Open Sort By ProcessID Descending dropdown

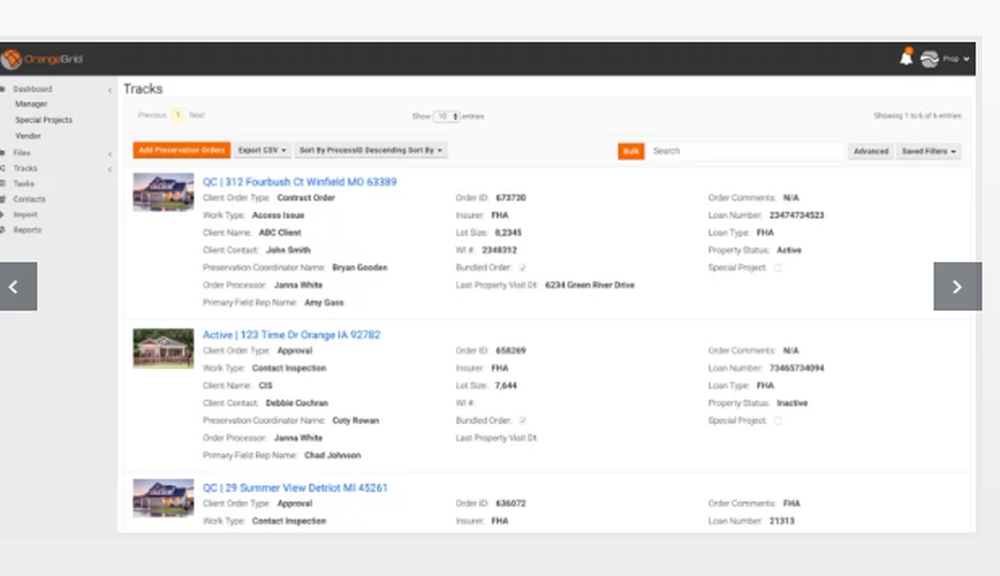tap(371, 151)
